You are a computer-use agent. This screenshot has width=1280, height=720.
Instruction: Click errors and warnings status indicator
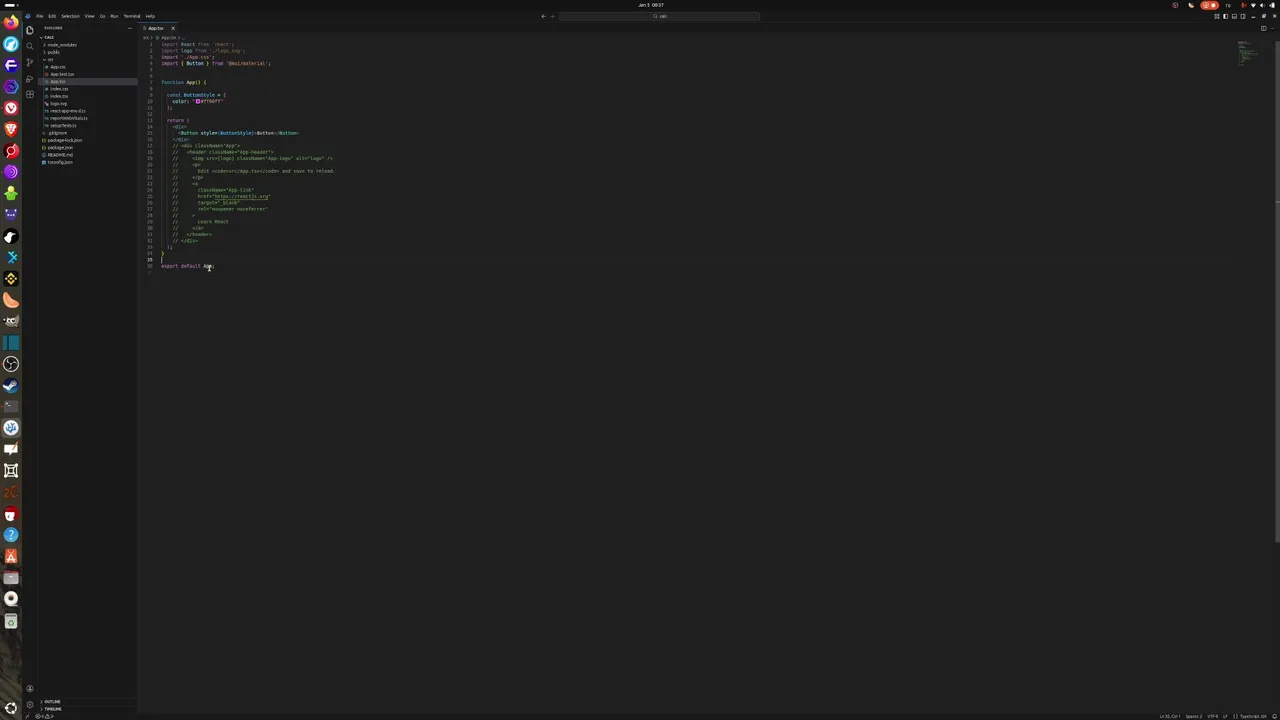pos(44,716)
